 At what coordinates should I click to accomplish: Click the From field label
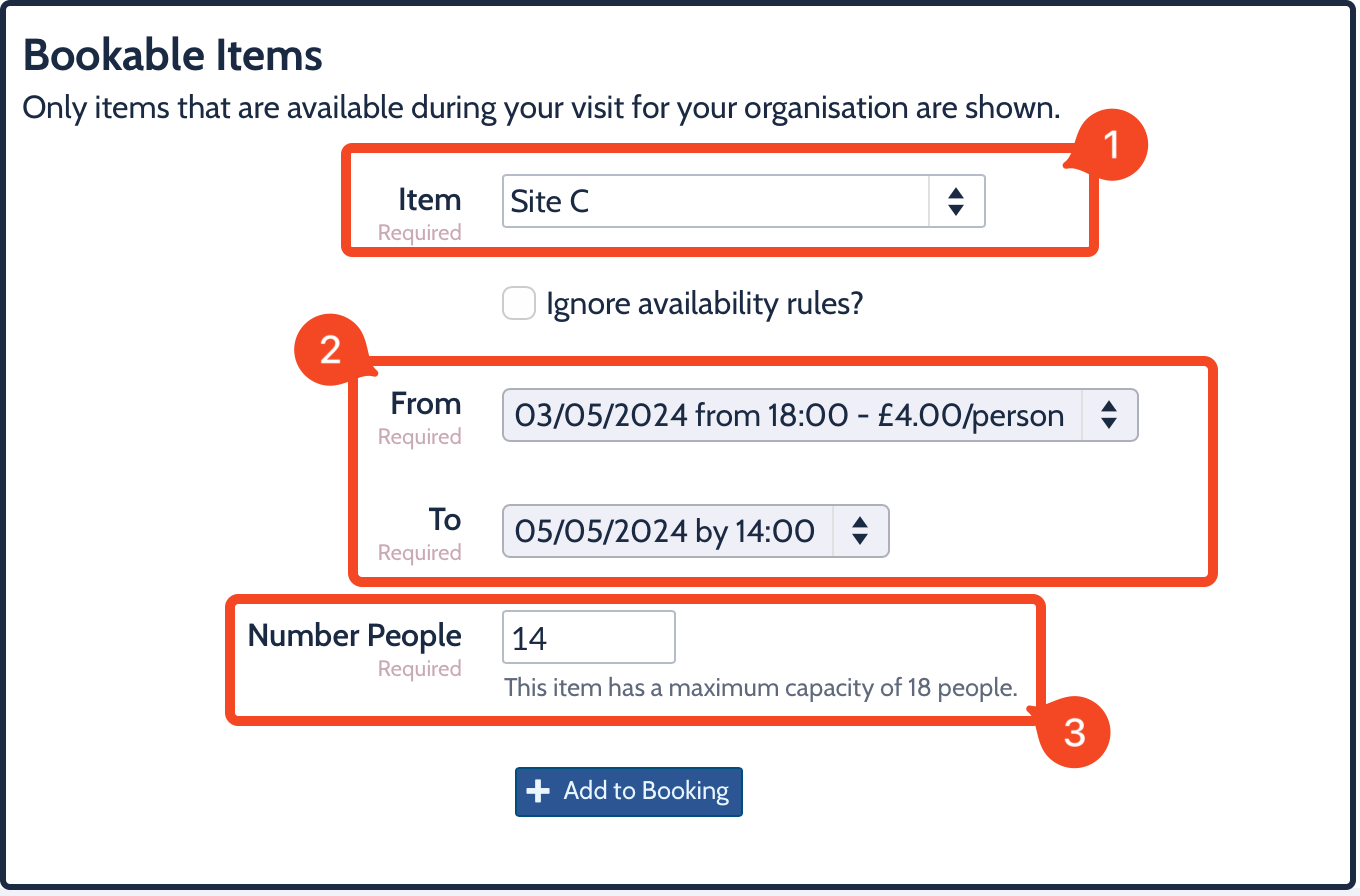426,404
